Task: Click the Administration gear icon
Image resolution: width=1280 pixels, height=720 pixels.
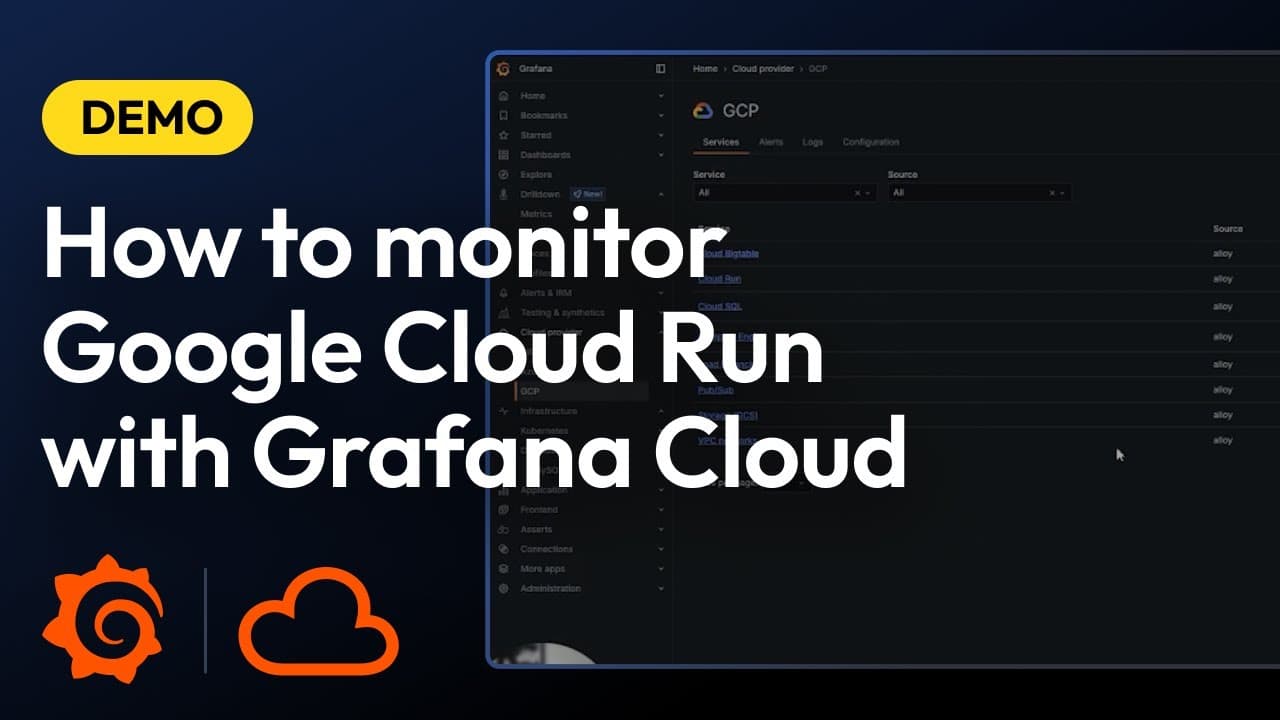Action: click(x=503, y=589)
